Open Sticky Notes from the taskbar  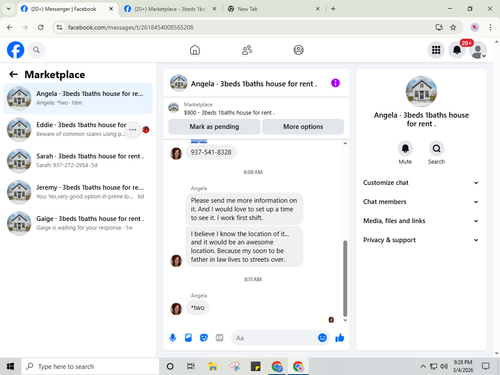pos(256,367)
